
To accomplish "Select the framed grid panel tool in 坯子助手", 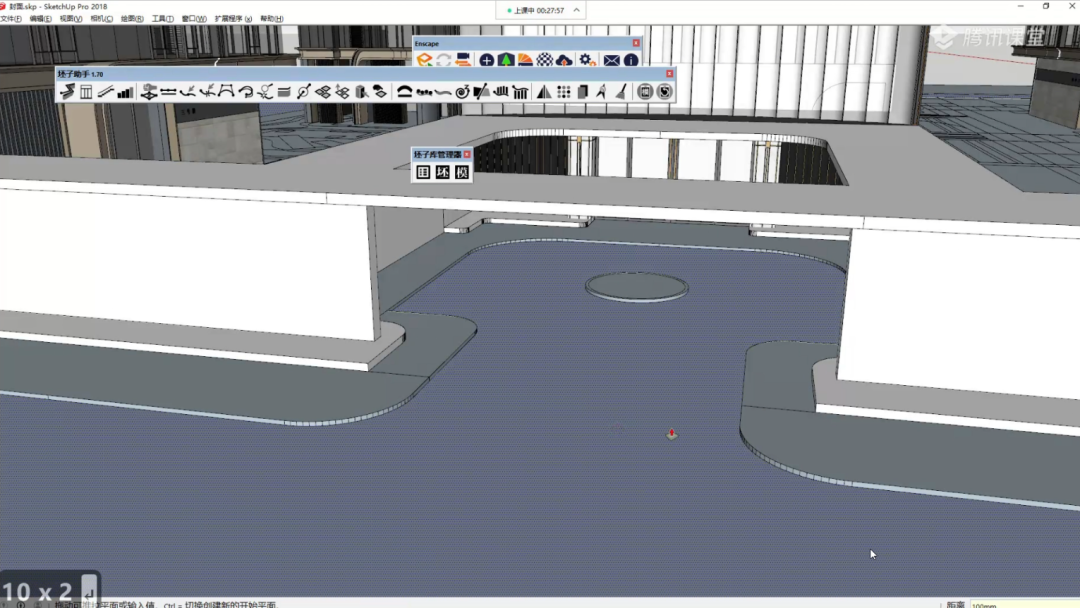I will (86, 92).
